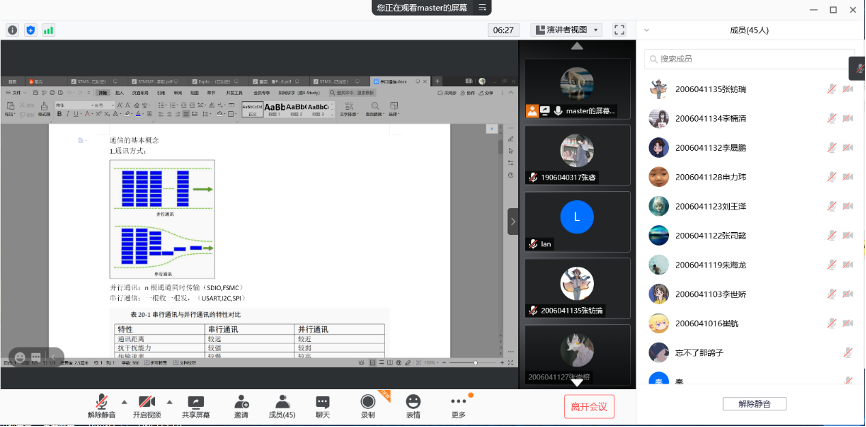Viewport: 866px width, 427px height.
Task: Click the green network signal status icon
Action: (48, 30)
